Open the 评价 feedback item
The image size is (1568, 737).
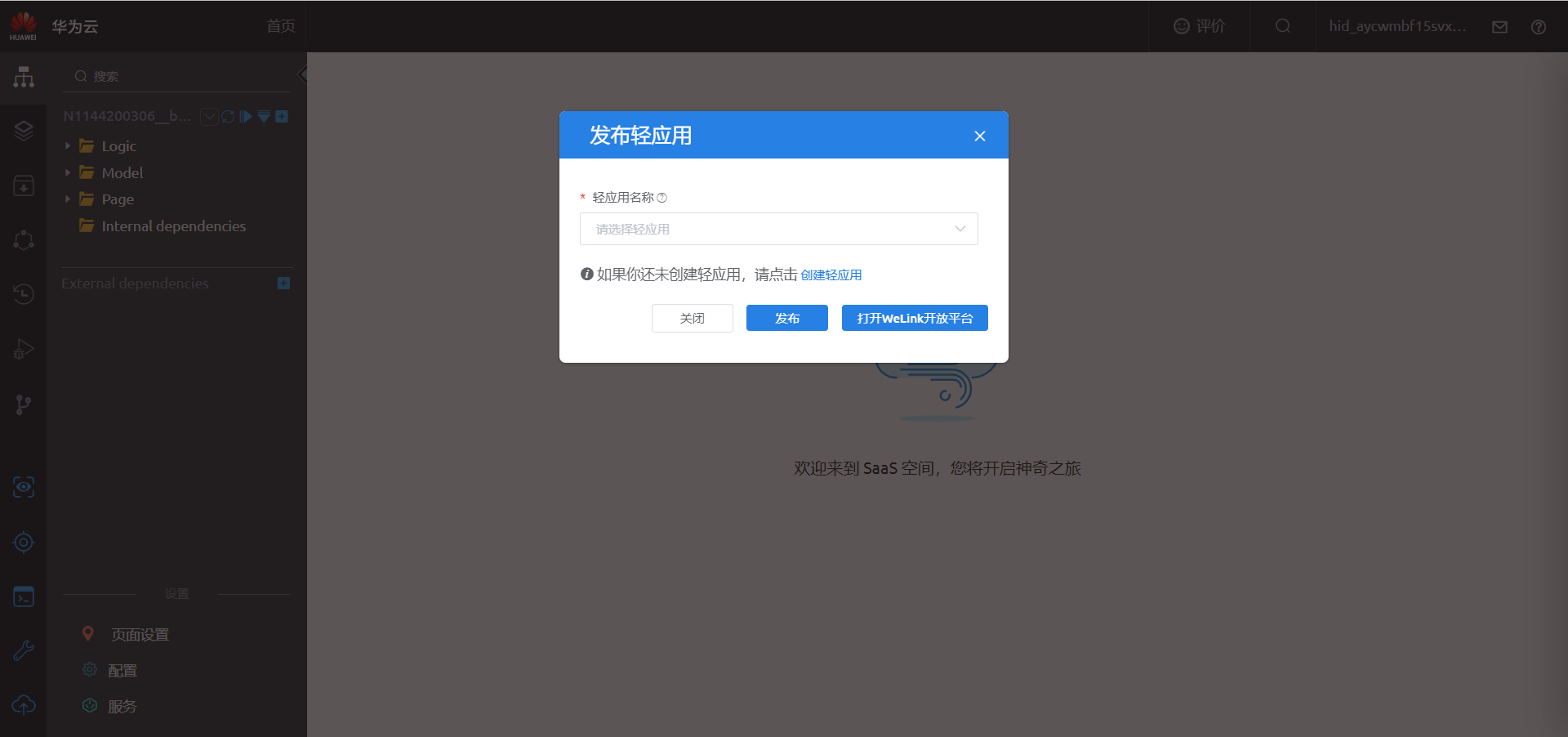click(x=1200, y=25)
